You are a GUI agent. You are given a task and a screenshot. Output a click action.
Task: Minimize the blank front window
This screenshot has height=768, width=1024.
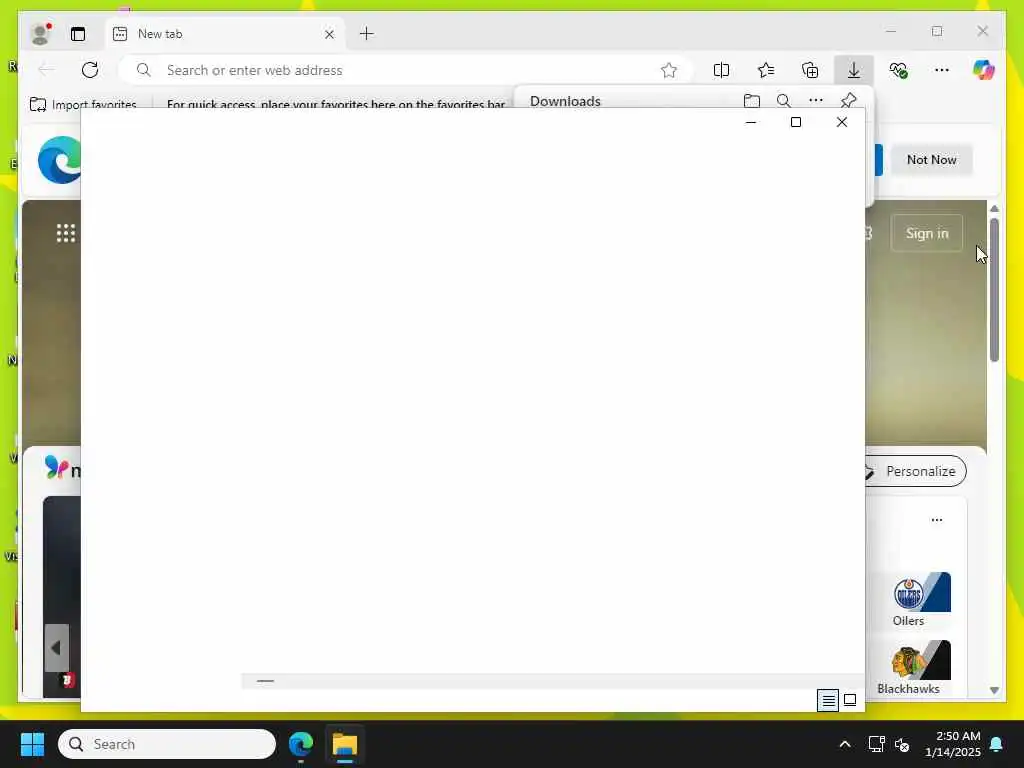(751, 122)
